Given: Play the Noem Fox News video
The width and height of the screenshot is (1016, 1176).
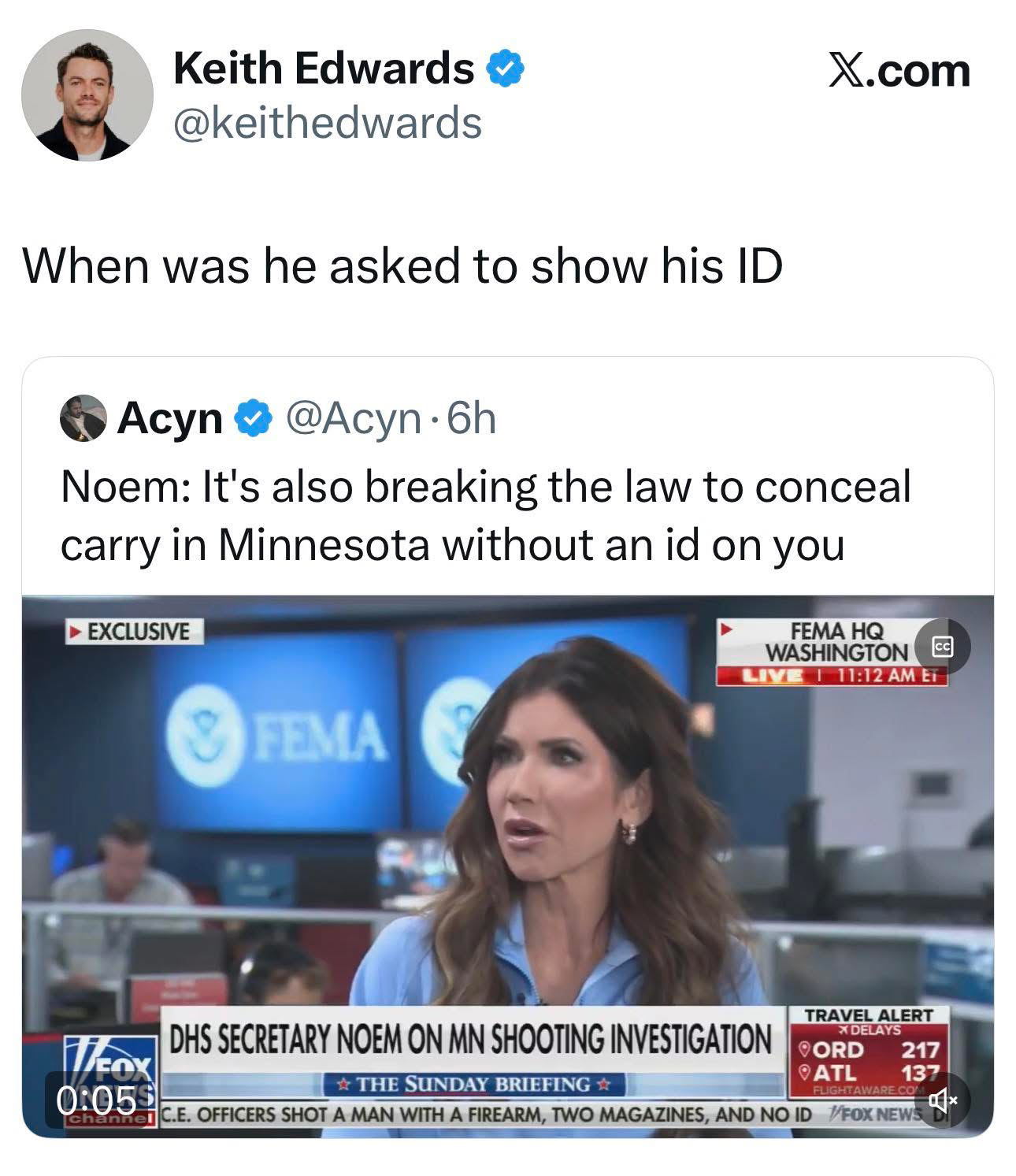Looking at the screenshot, I should click(508, 866).
